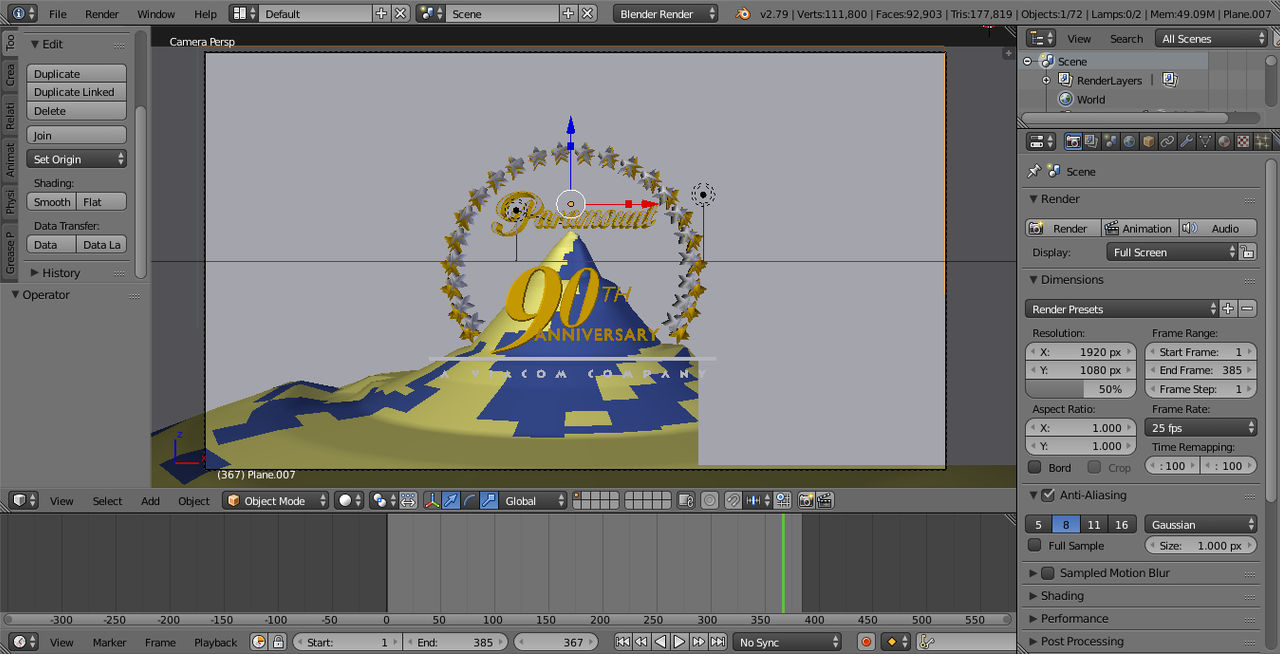The width and height of the screenshot is (1280, 654).
Task: Open the World properties tab (globe icon)
Action: click(x=1130, y=142)
